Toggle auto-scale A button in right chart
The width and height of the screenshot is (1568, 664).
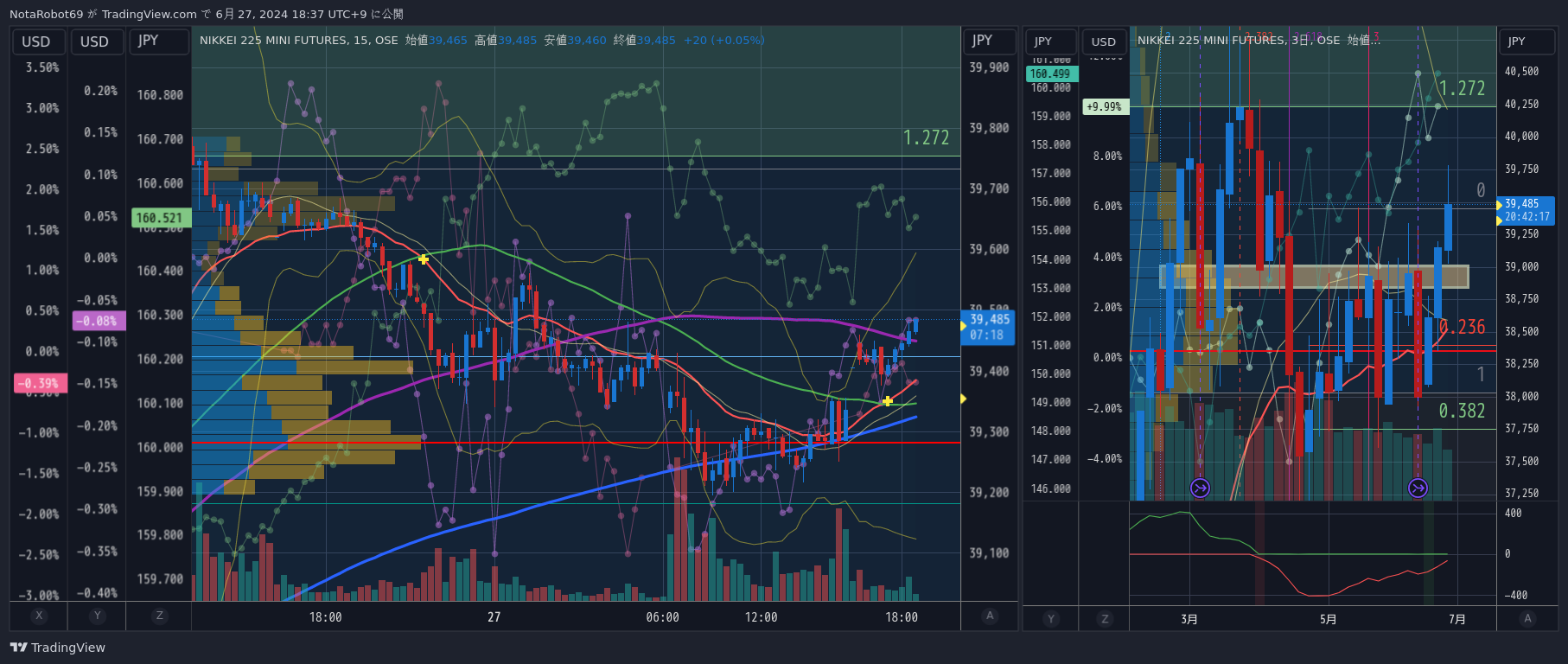tap(1527, 618)
